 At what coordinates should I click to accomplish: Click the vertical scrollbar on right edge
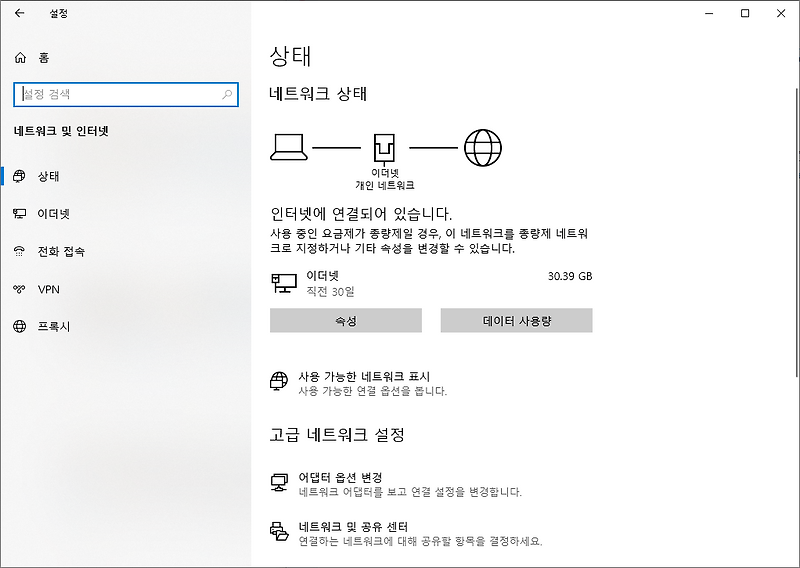pos(796,232)
